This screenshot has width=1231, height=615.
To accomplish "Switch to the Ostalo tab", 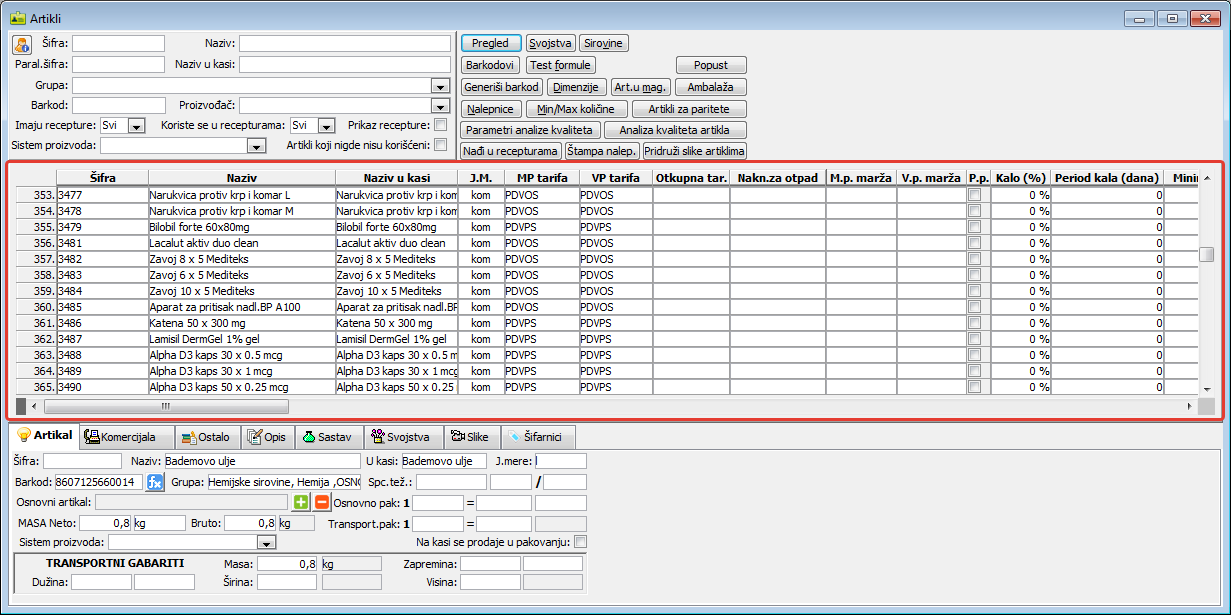I will click(x=207, y=437).
